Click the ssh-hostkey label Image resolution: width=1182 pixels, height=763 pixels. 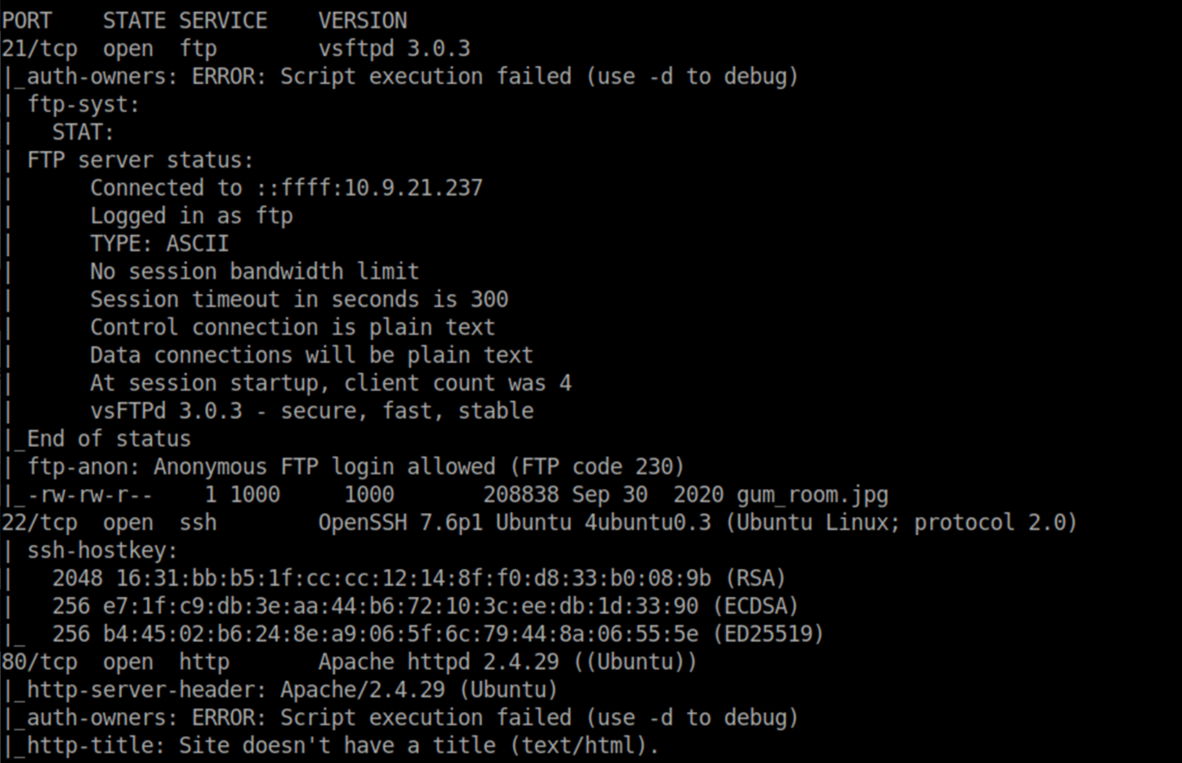tap(103, 551)
